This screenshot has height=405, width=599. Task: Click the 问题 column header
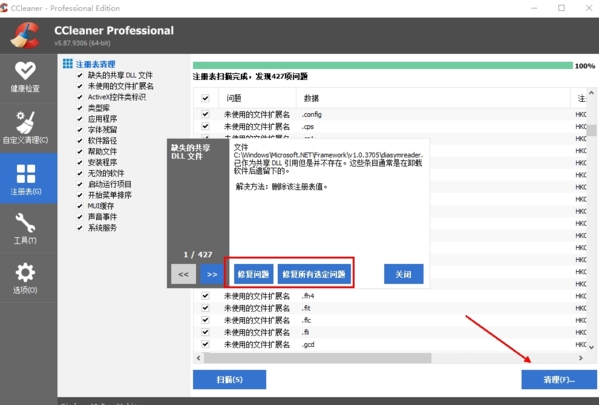pos(257,98)
